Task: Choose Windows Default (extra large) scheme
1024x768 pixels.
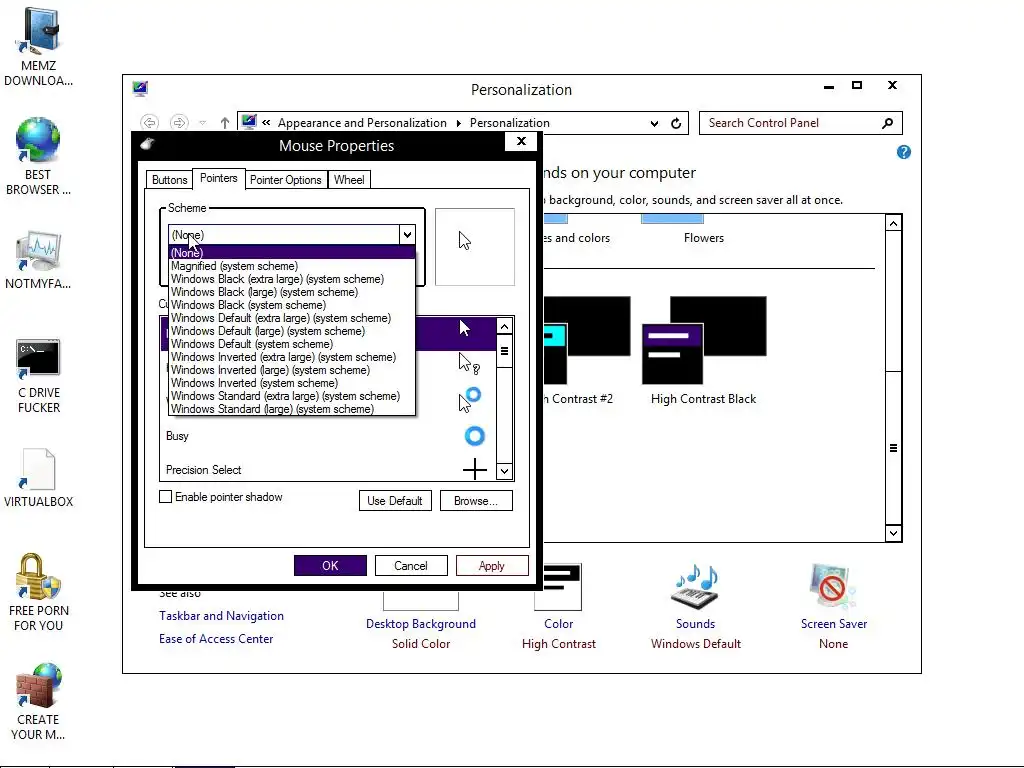Action: (292, 318)
